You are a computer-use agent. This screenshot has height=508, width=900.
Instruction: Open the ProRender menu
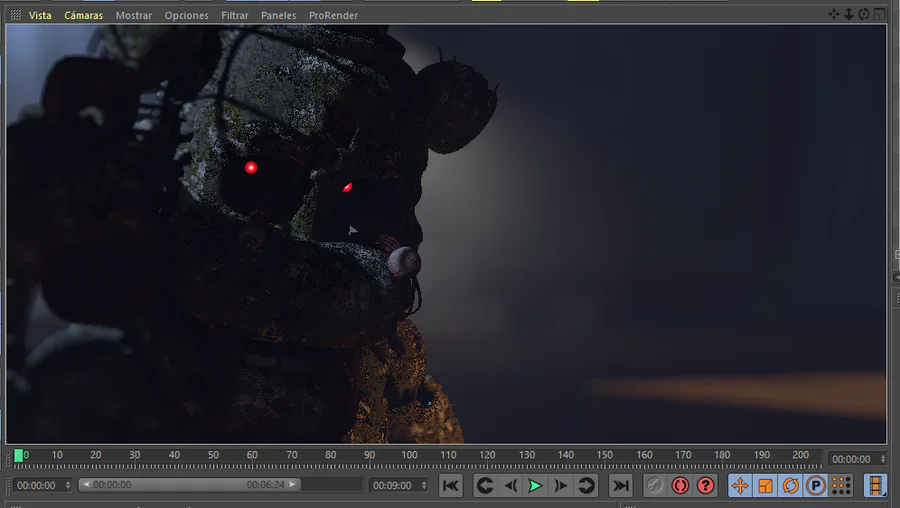(333, 15)
